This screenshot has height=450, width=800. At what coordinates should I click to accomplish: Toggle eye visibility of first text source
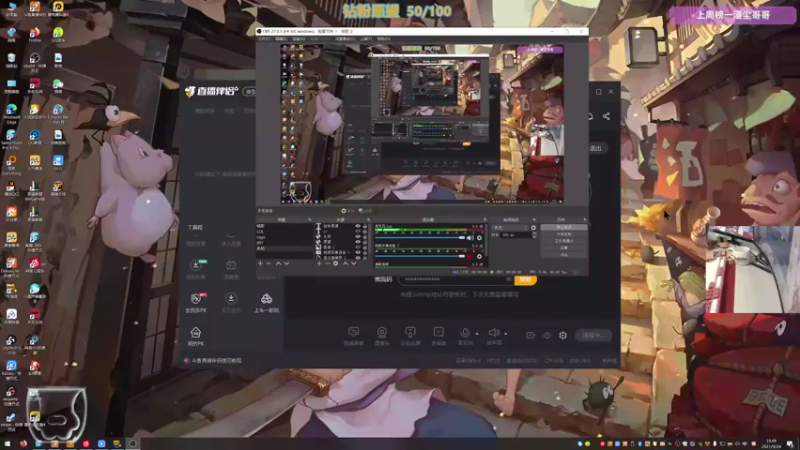pyautogui.click(x=358, y=226)
